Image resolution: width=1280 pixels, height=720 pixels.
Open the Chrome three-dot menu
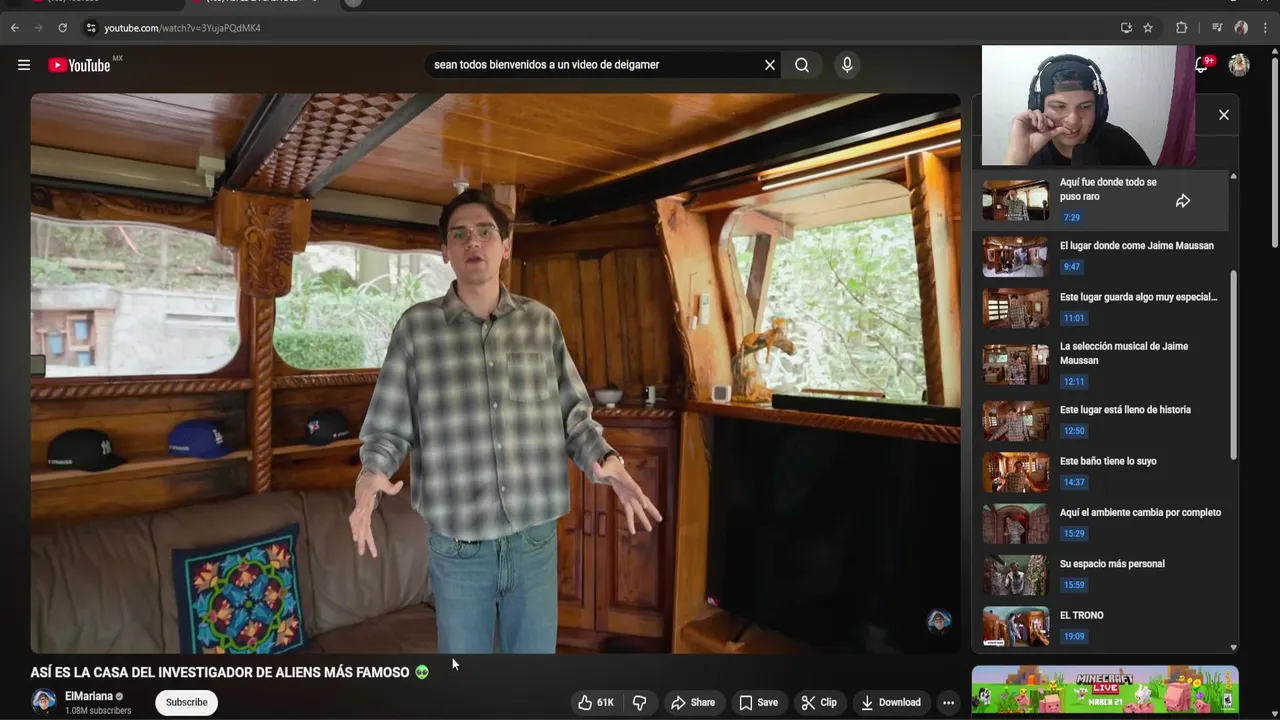click(1265, 28)
